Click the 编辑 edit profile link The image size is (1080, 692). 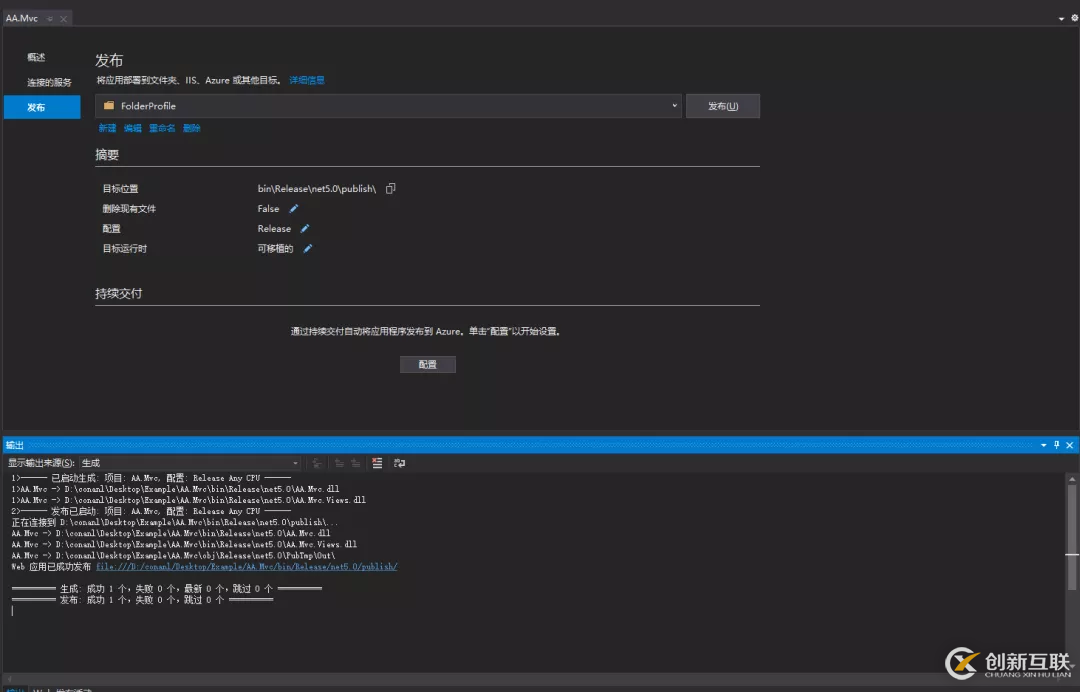point(133,128)
